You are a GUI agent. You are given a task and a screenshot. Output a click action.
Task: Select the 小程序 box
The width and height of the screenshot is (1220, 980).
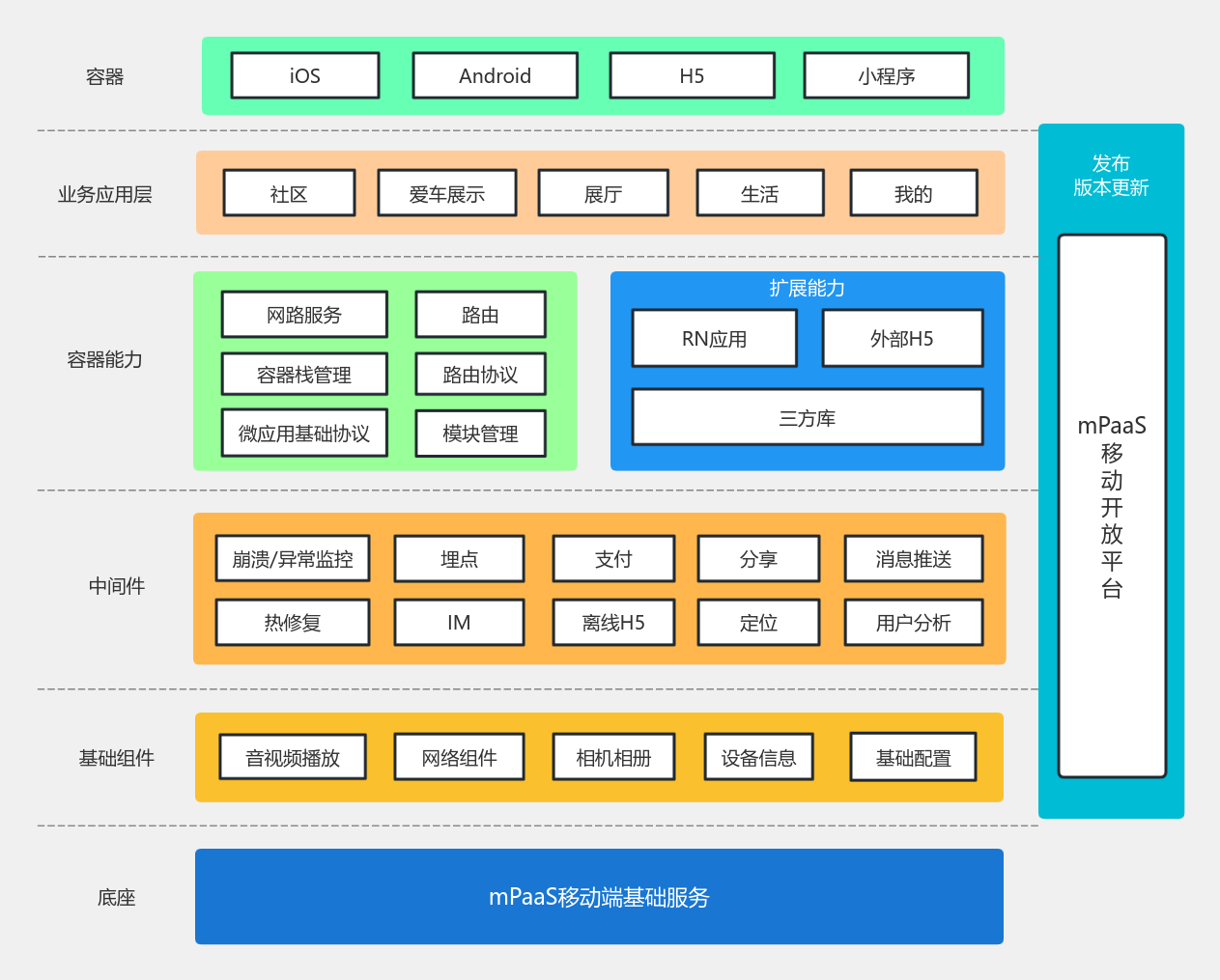point(887,75)
